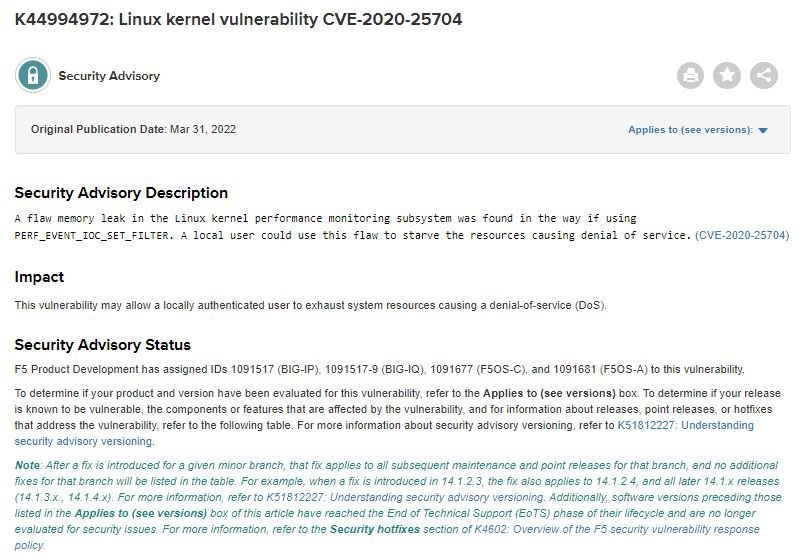Click the Security Advisory Status heading
This screenshot has height=559, width=804.
[102, 345]
